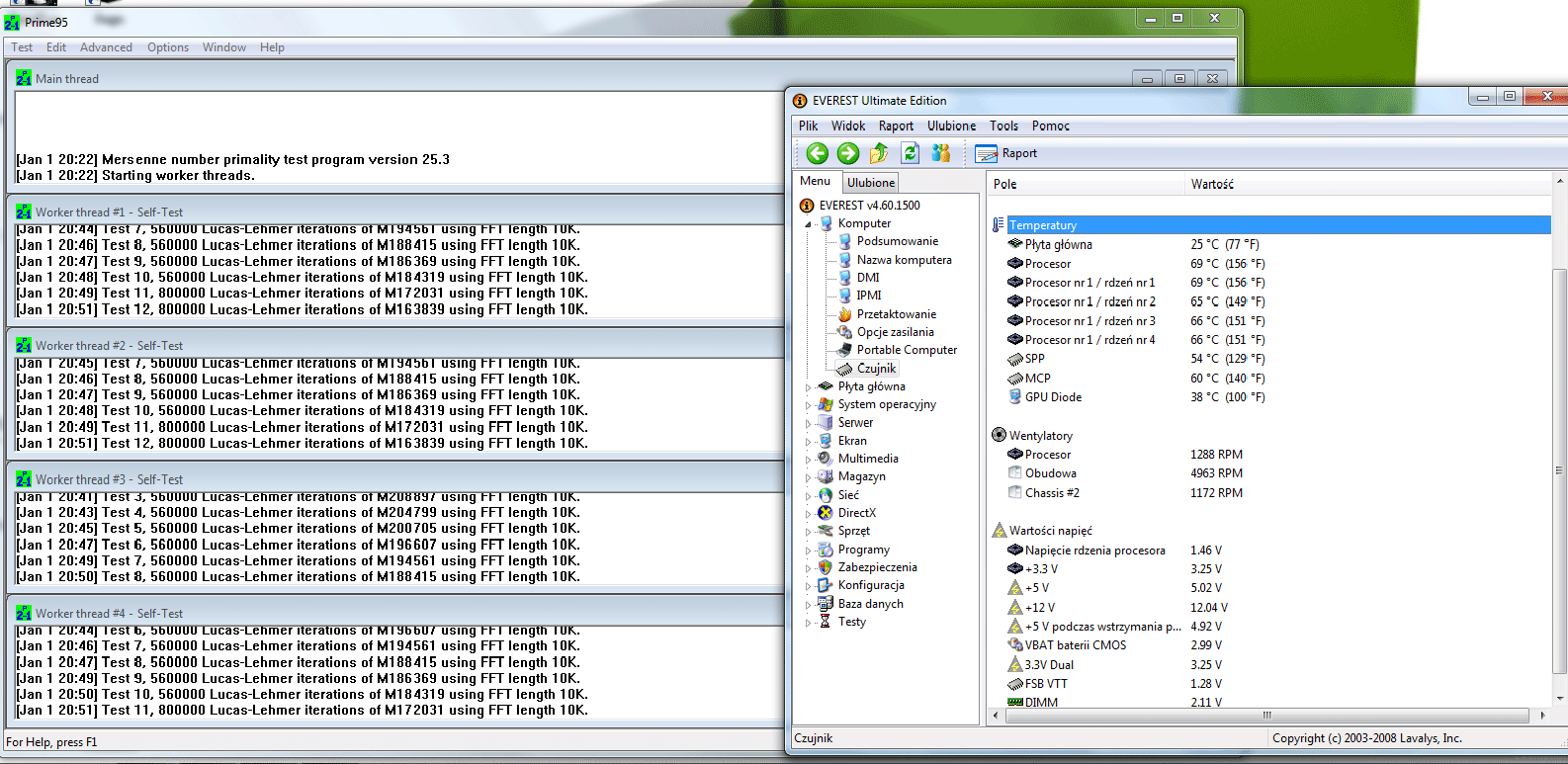Image resolution: width=1568 pixels, height=764 pixels.
Task: Select DMI in the tree
Action: click(868, 278)
